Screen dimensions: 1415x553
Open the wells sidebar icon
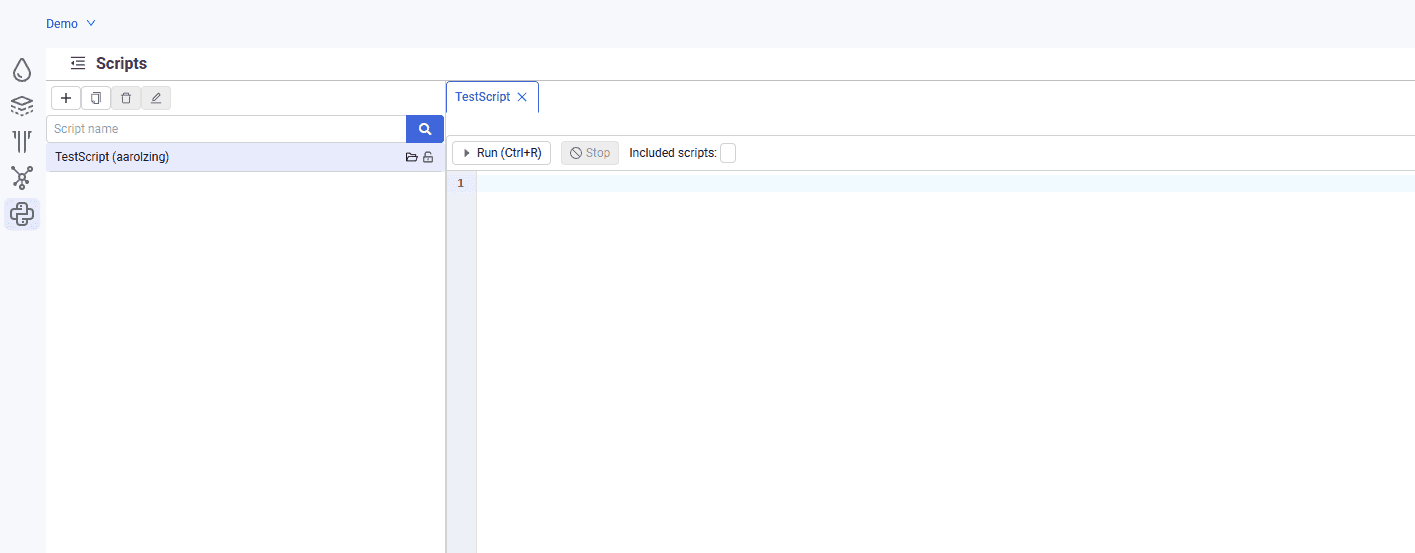[22, 141]
